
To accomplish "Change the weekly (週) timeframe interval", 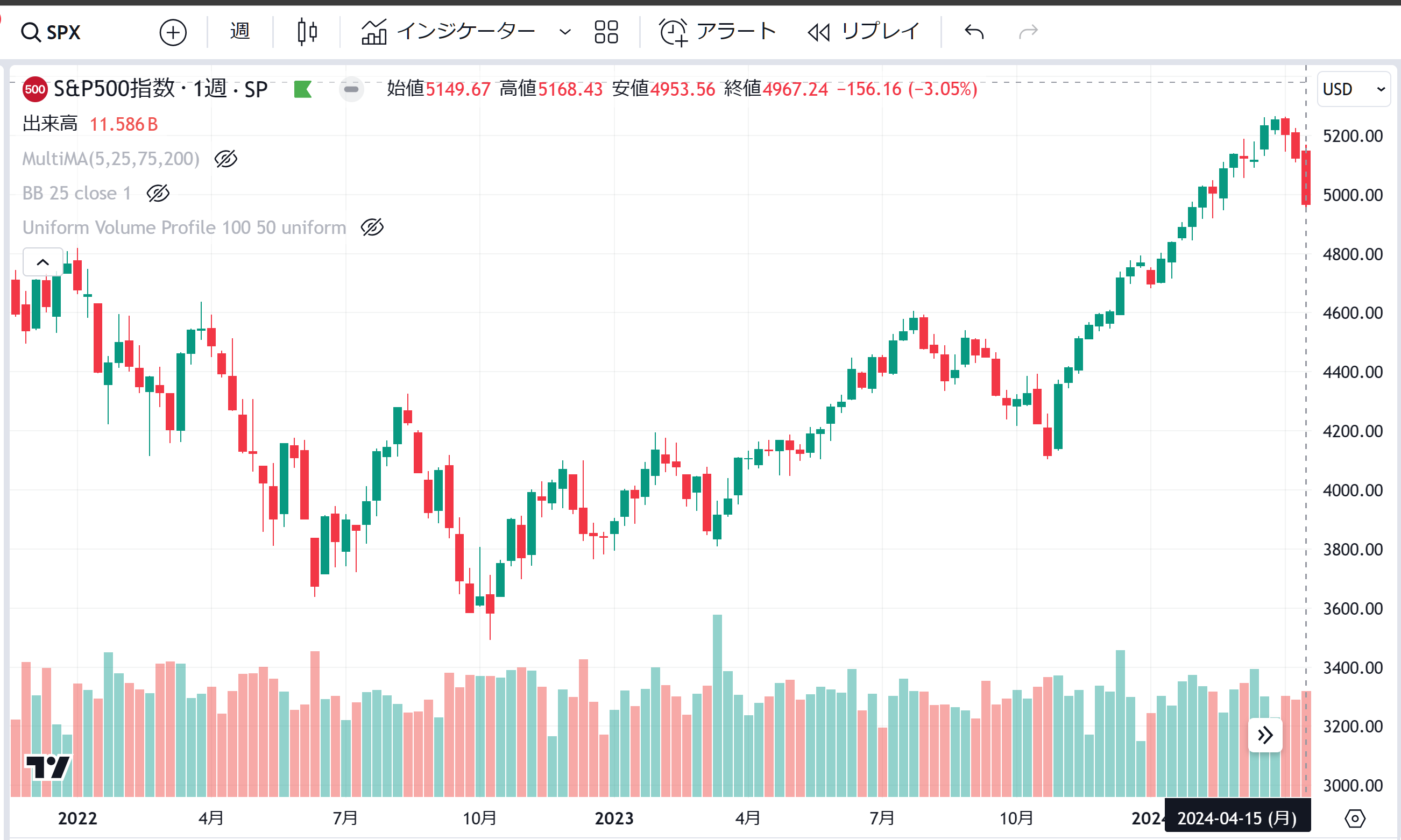I will coord(240,31).
